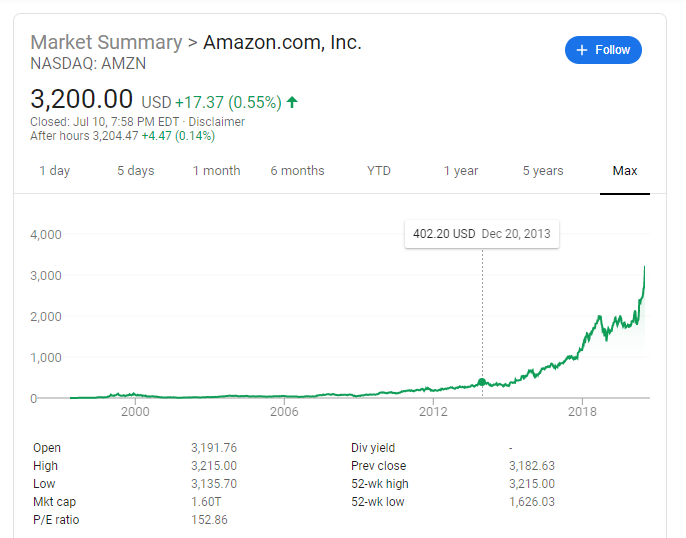Click the green up arrow icon
Screen dimensions: 686x538
coord(292,102)
